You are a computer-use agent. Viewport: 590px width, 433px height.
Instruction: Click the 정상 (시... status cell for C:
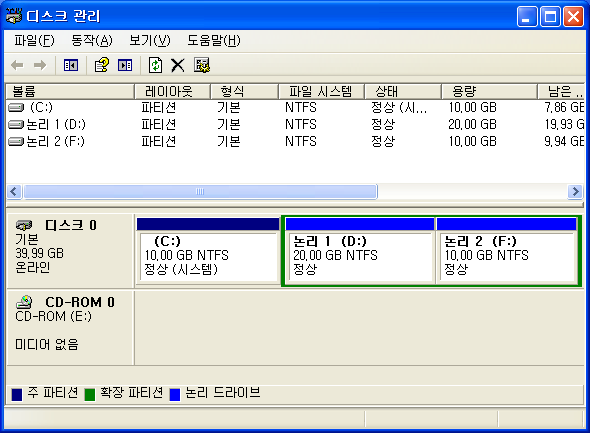(x=399, y=108)
